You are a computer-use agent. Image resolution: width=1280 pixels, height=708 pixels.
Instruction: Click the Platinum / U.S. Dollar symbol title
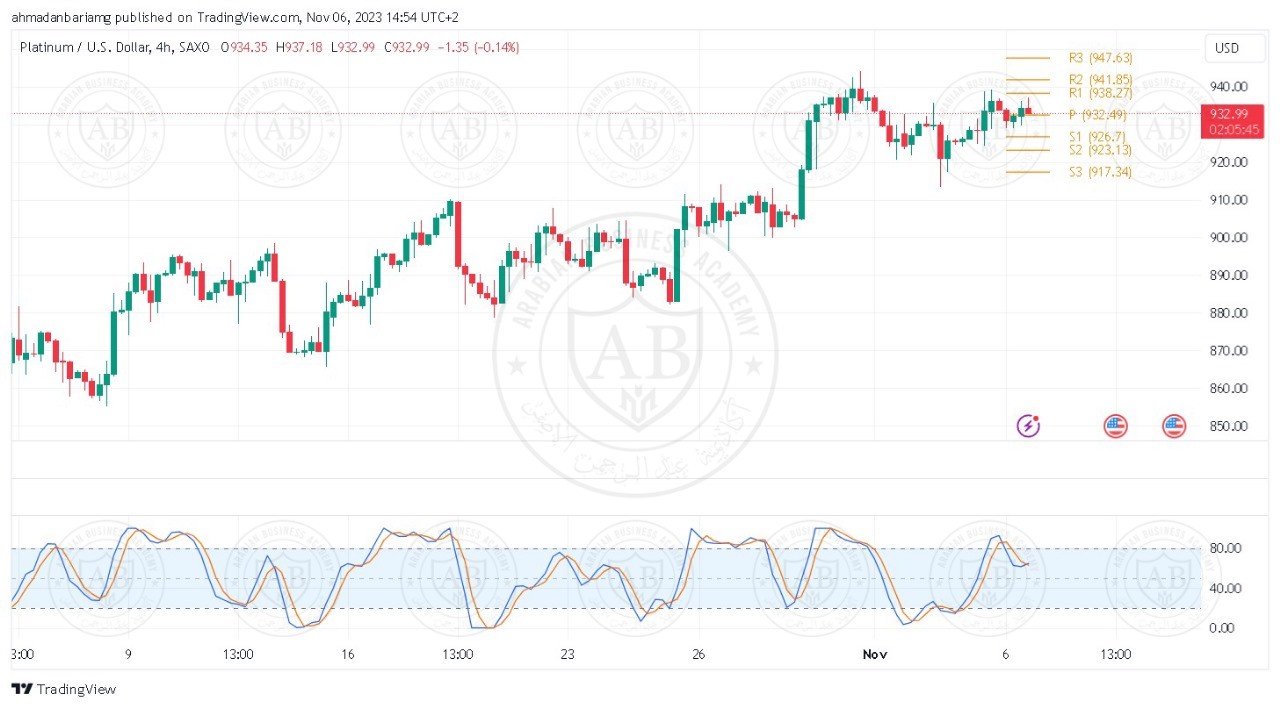coord(85,47)
